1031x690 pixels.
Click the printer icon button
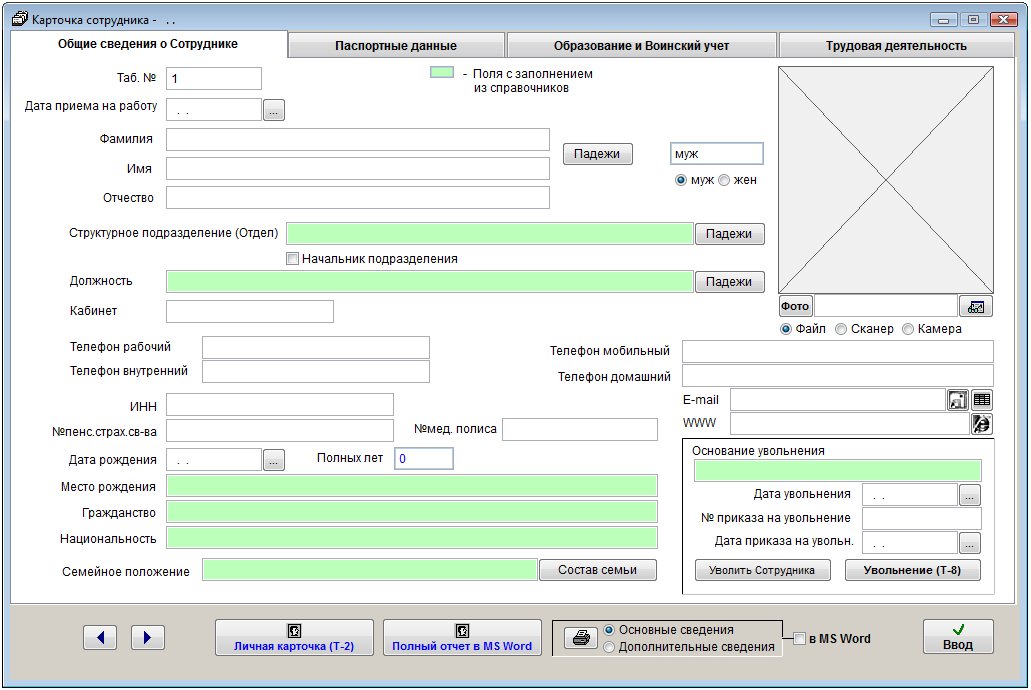[581, 638]
